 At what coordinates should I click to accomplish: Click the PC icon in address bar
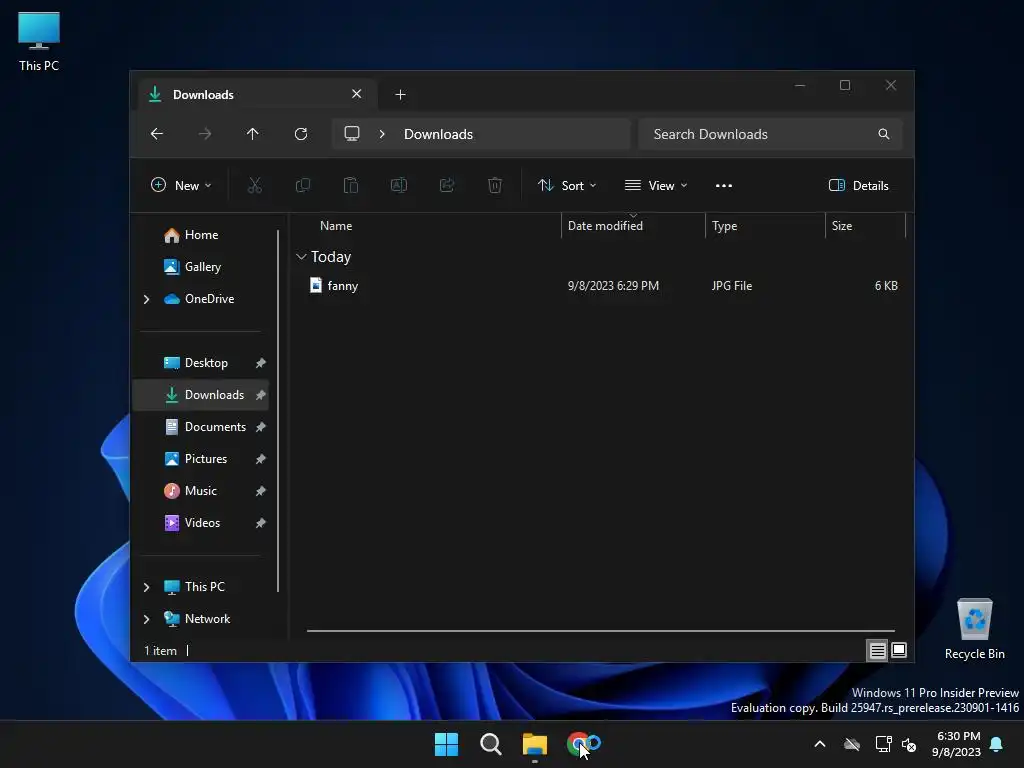[352, 134]
